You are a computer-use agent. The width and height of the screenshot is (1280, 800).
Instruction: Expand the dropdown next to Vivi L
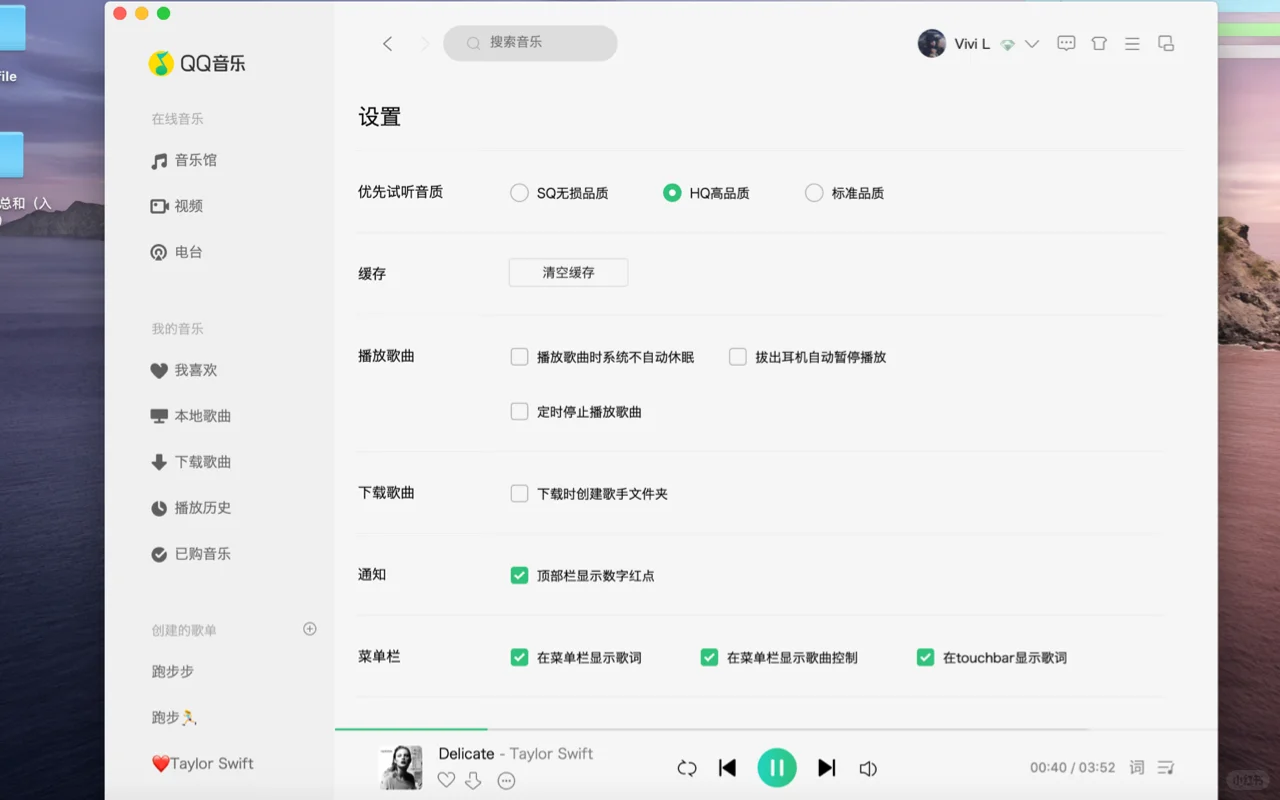coord(1032,43)
